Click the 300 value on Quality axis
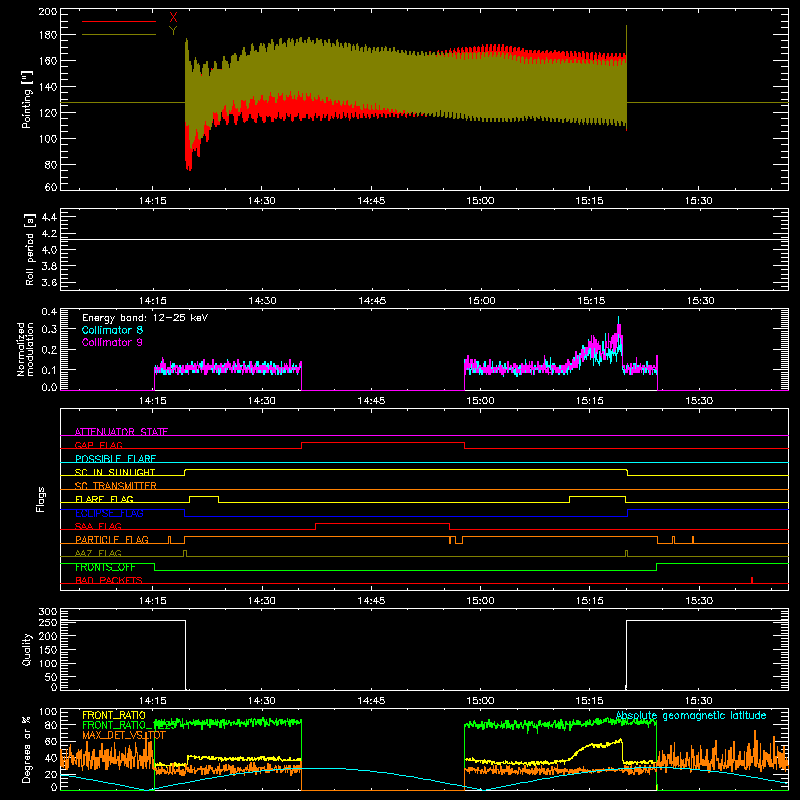This screenshot has height=800, width=800. coord(48,612)
